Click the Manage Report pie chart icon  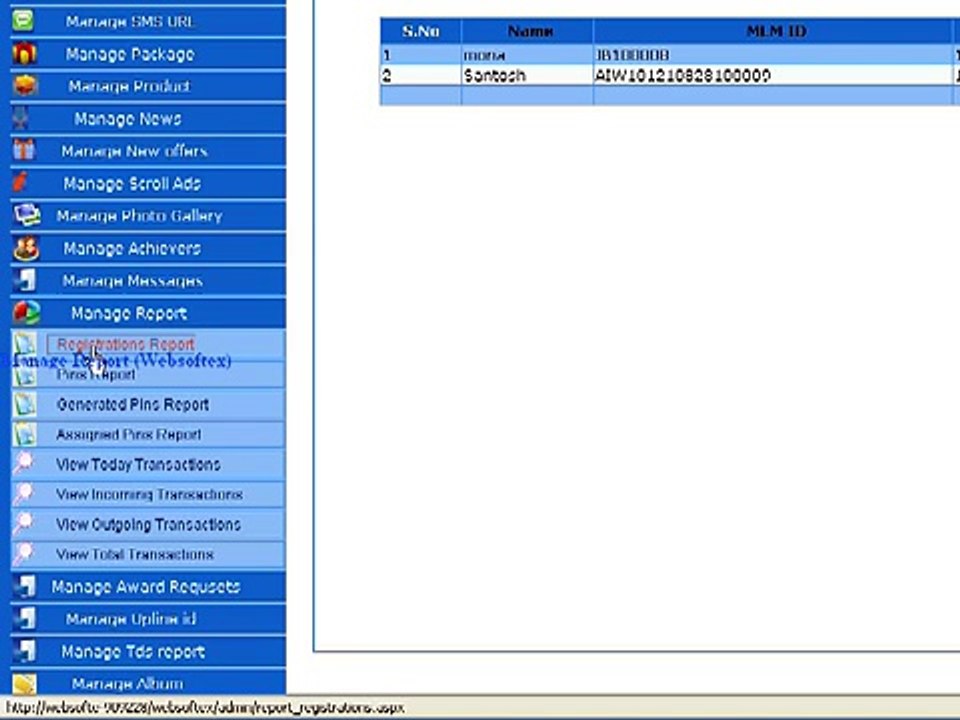pyautogui.click(x=26, y=313)
